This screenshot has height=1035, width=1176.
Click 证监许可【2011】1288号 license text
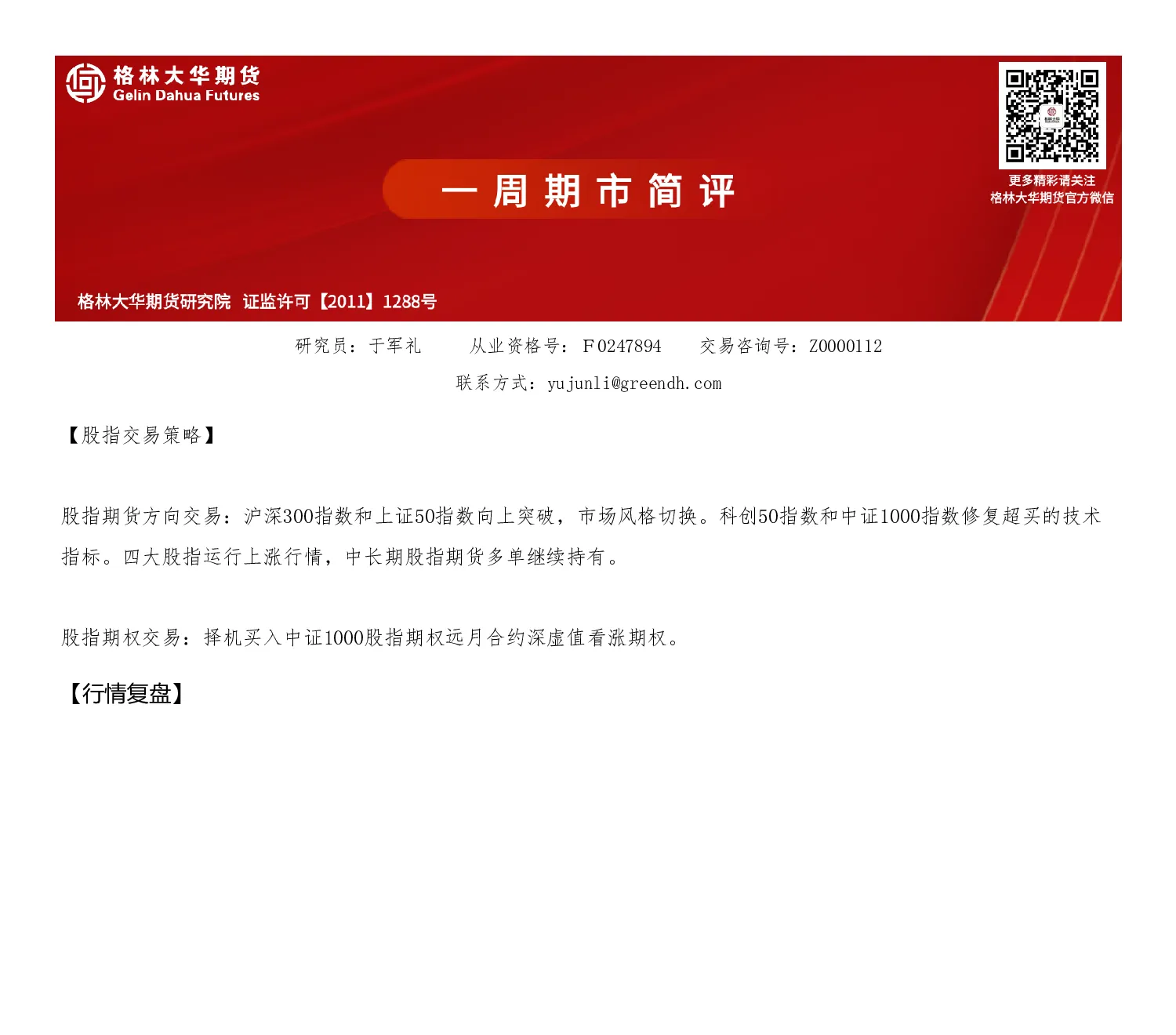pos(339,302)
